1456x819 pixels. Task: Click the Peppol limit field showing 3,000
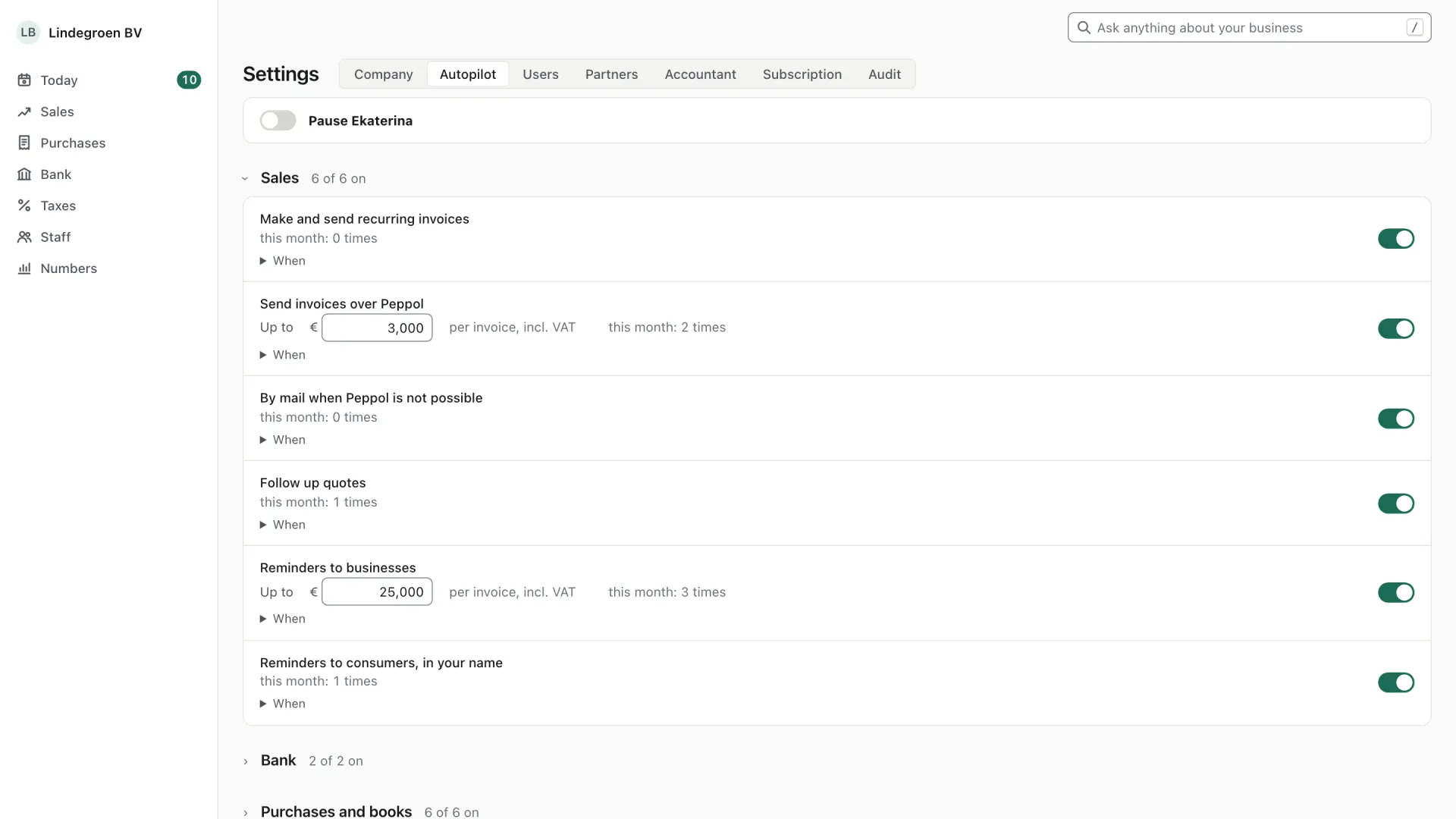377,328
